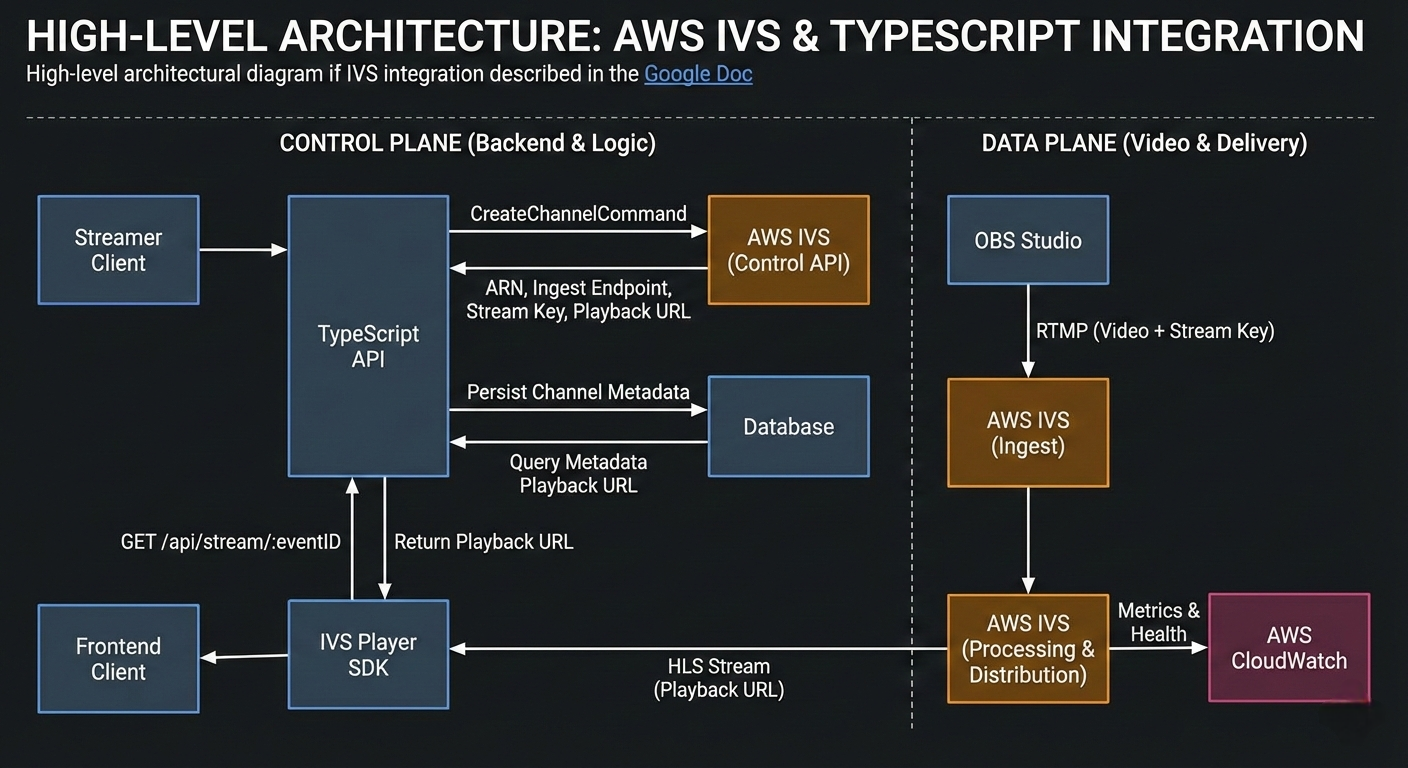Select the HLS Stream (Playback URL) label
The height and width of the screenshot is (768, 1408).
(x=718, y=678)
